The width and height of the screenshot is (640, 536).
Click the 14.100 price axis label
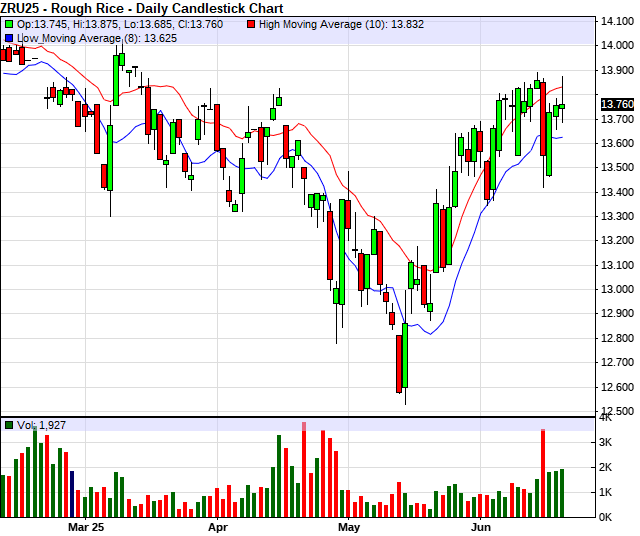point(613,21)
